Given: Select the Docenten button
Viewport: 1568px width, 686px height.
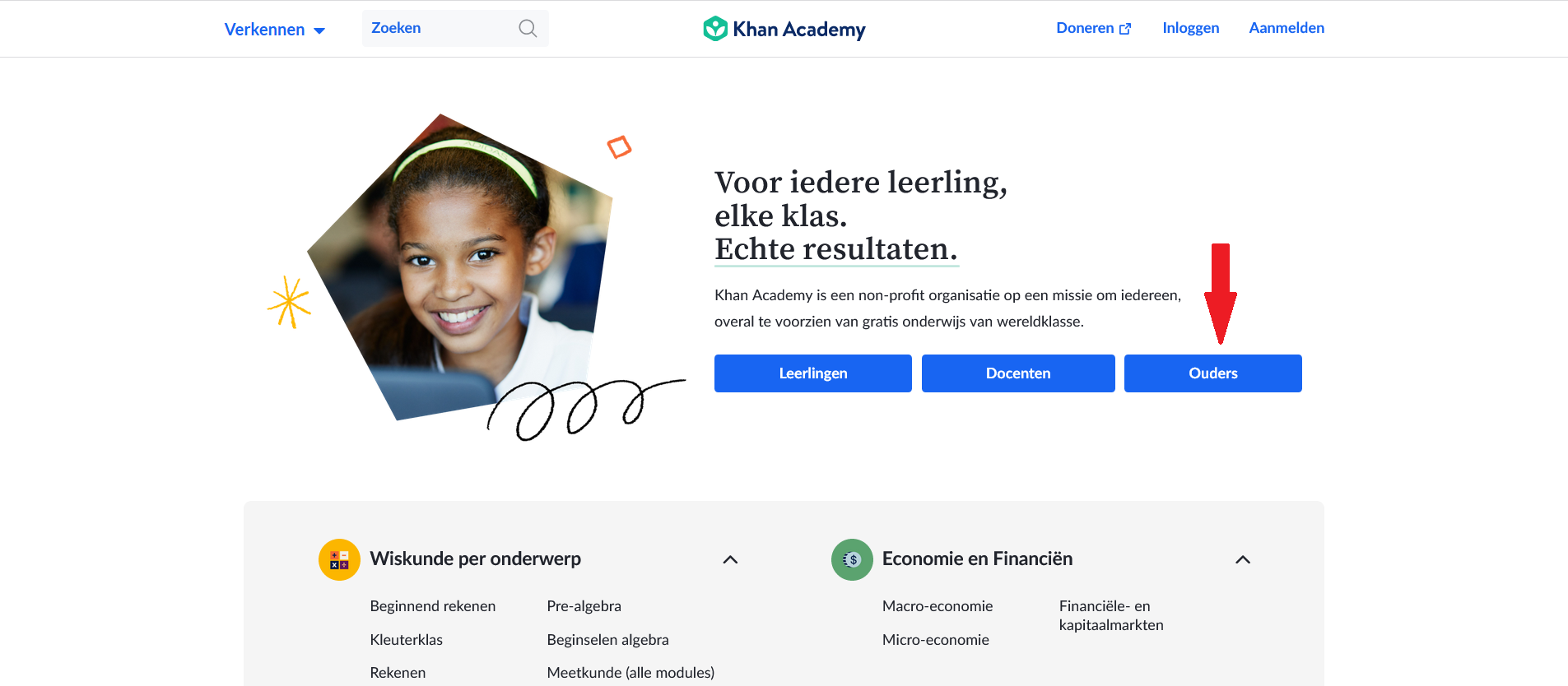Looking at the screenshot, I should pyautogui.click(x=1018, y=373).
